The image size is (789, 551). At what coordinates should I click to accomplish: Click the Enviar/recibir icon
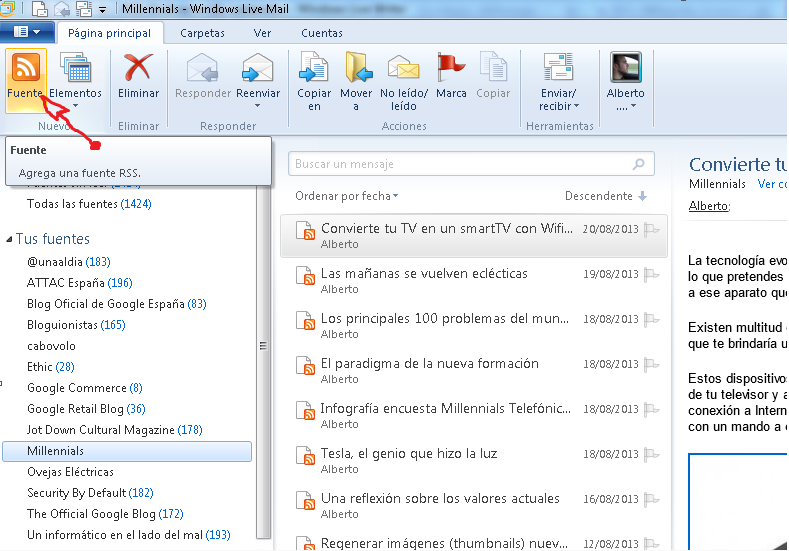coord(559,67)
